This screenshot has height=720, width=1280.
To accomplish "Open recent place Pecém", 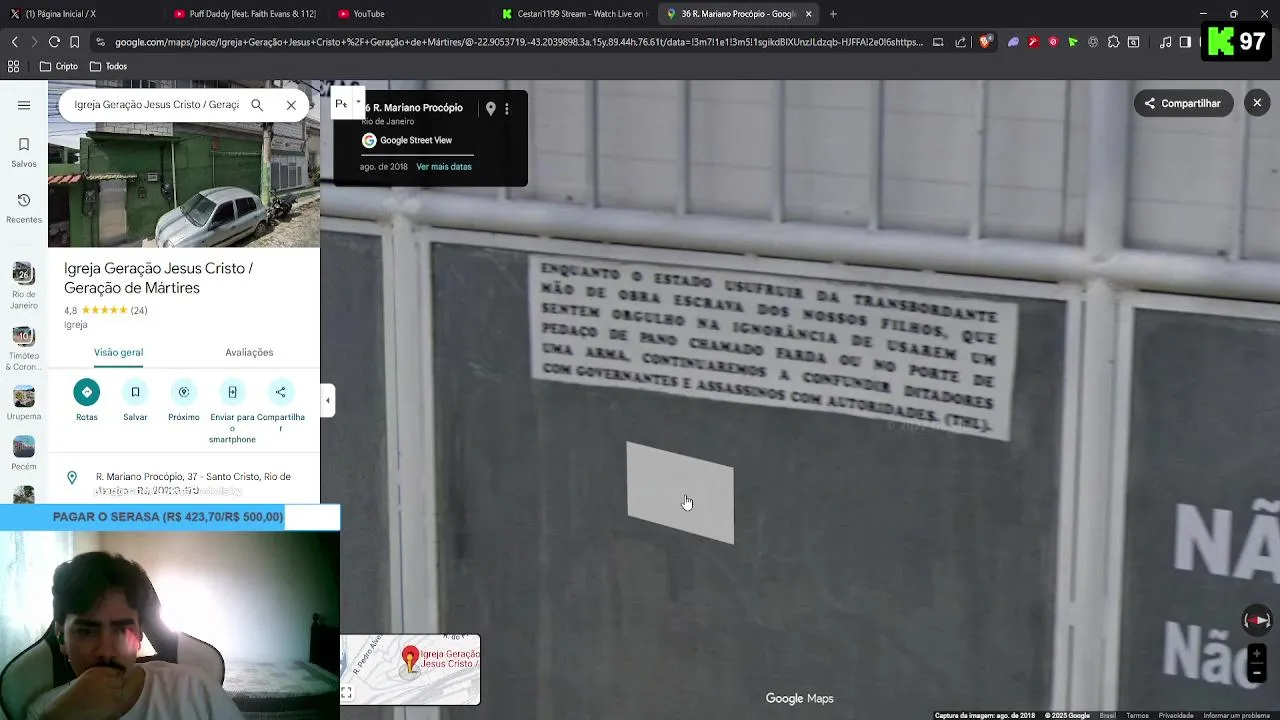I will (24, 453).
